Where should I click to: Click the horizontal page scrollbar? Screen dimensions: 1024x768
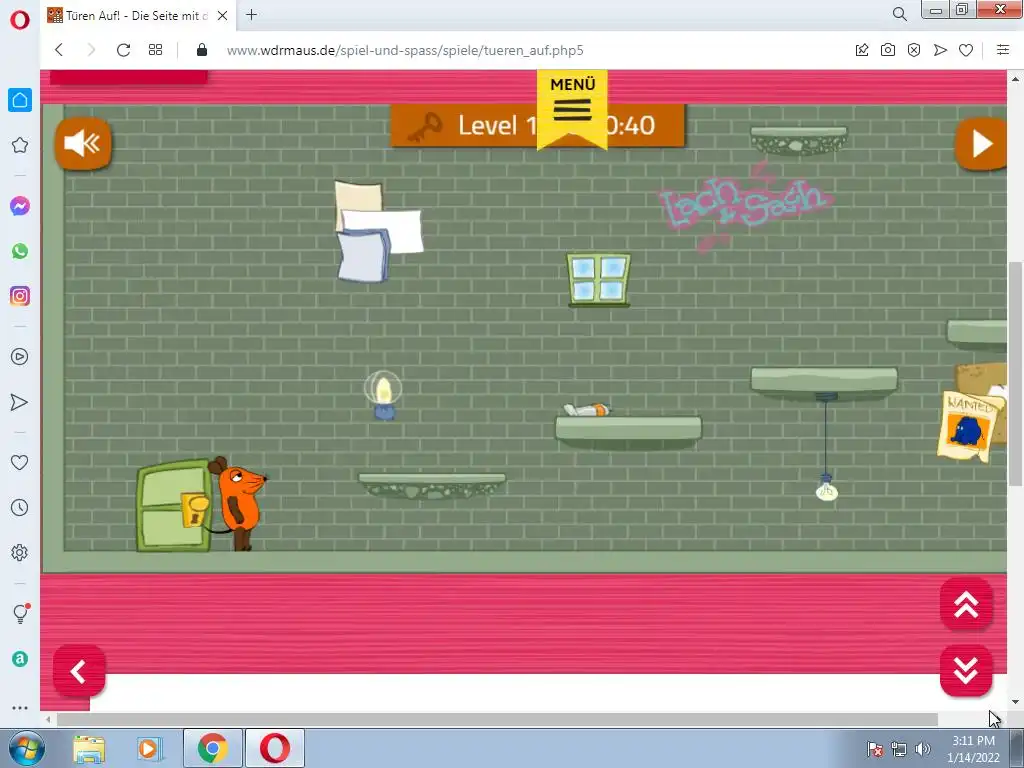point(498,720)
